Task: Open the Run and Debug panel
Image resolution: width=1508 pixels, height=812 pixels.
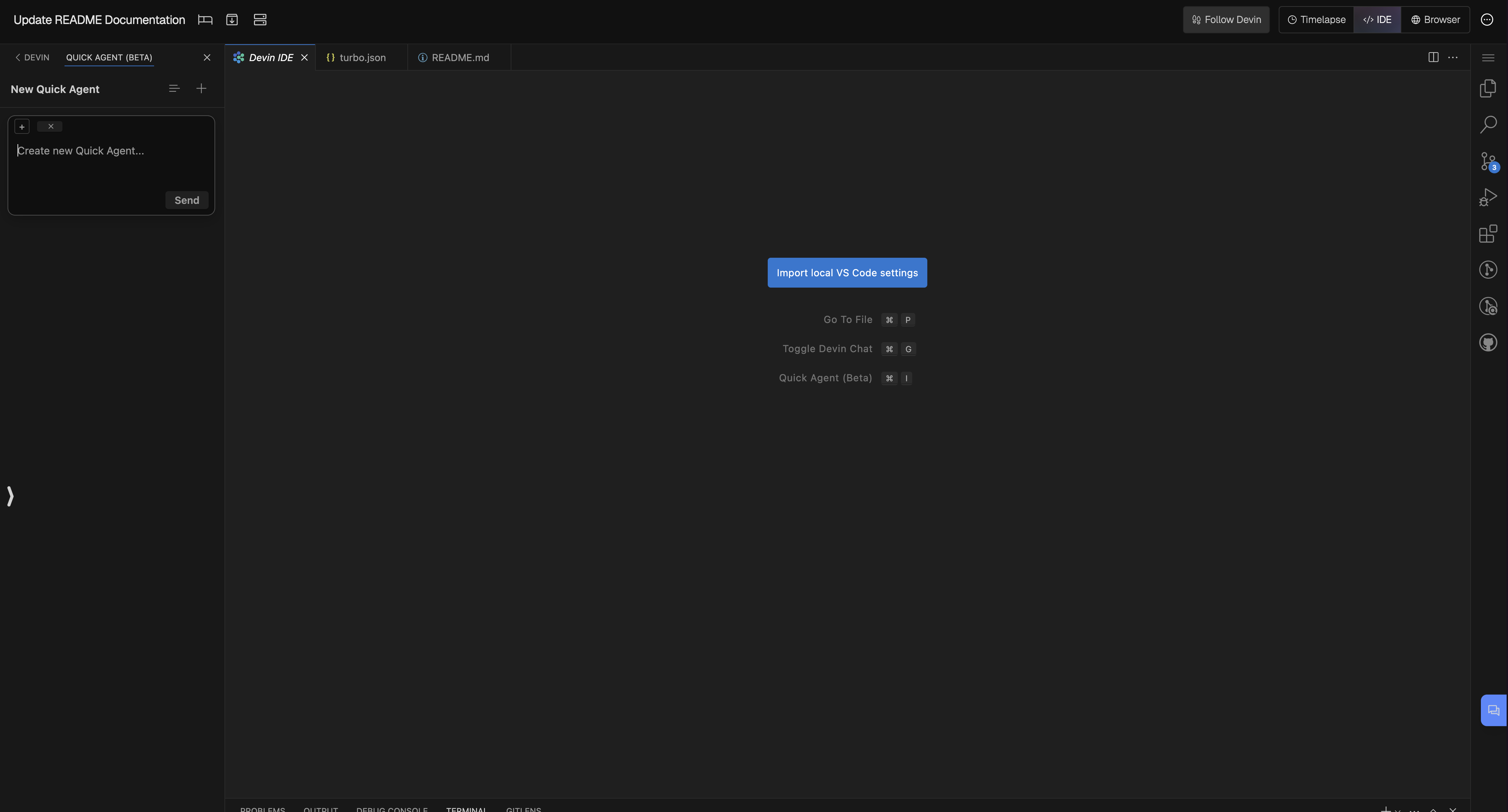Action: (1489, 197)
